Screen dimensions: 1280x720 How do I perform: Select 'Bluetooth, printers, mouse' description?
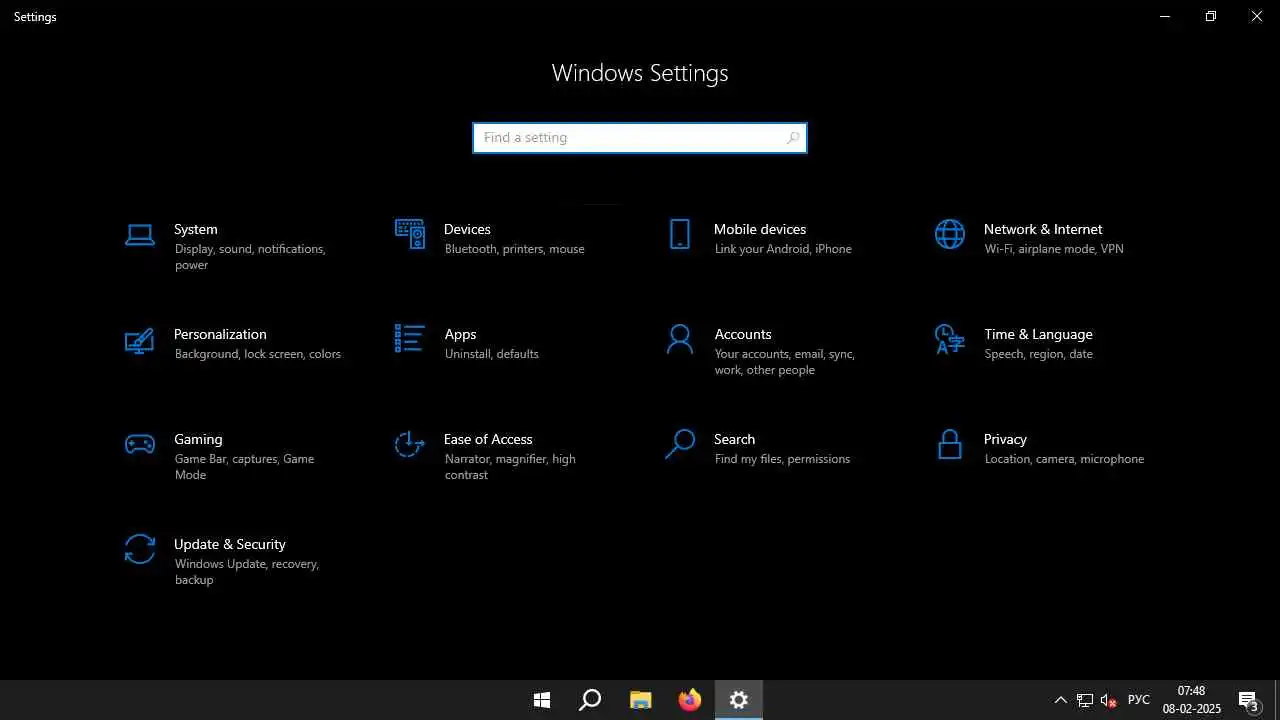point(515,249)
